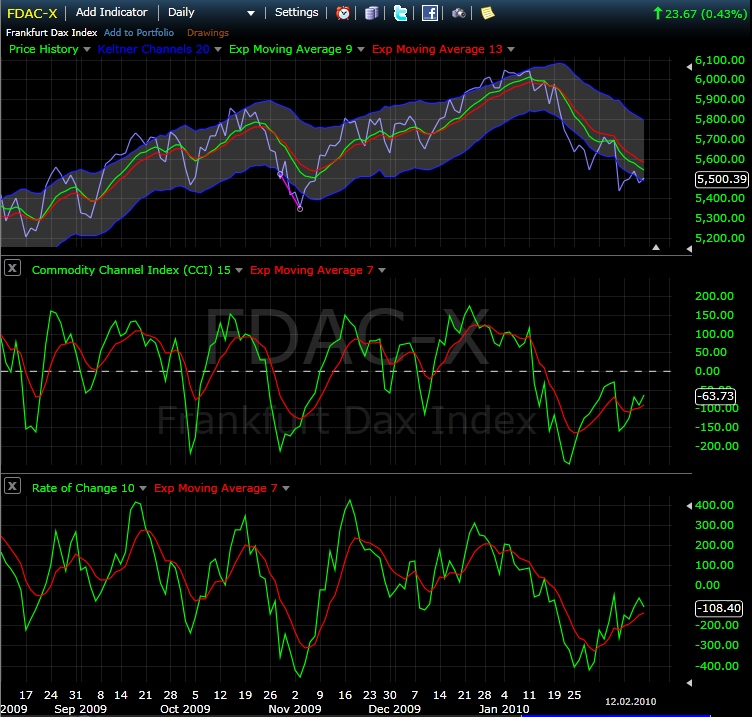752x717 pixels.
Task: Select the Exp Moving Average 13 label
Action: (x=437, y=49)
